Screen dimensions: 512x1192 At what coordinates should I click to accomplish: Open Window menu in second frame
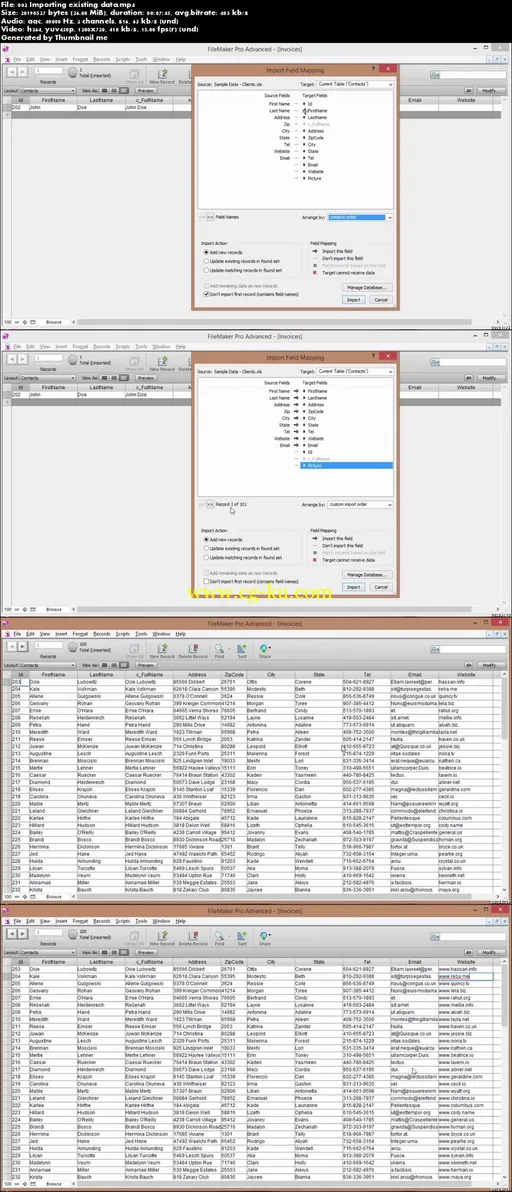(161, 346)
